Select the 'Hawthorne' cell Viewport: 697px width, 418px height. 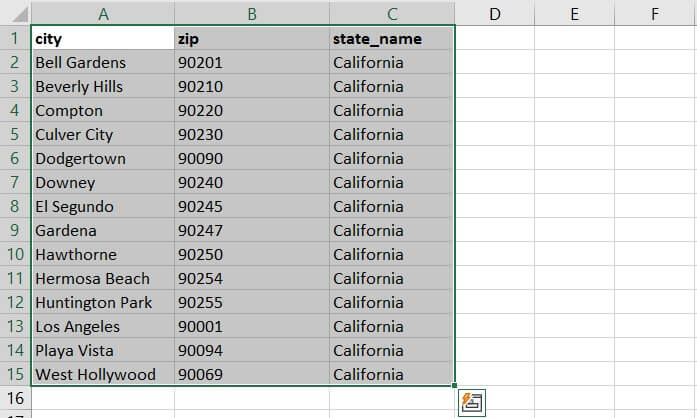click(x=103, y=254)
